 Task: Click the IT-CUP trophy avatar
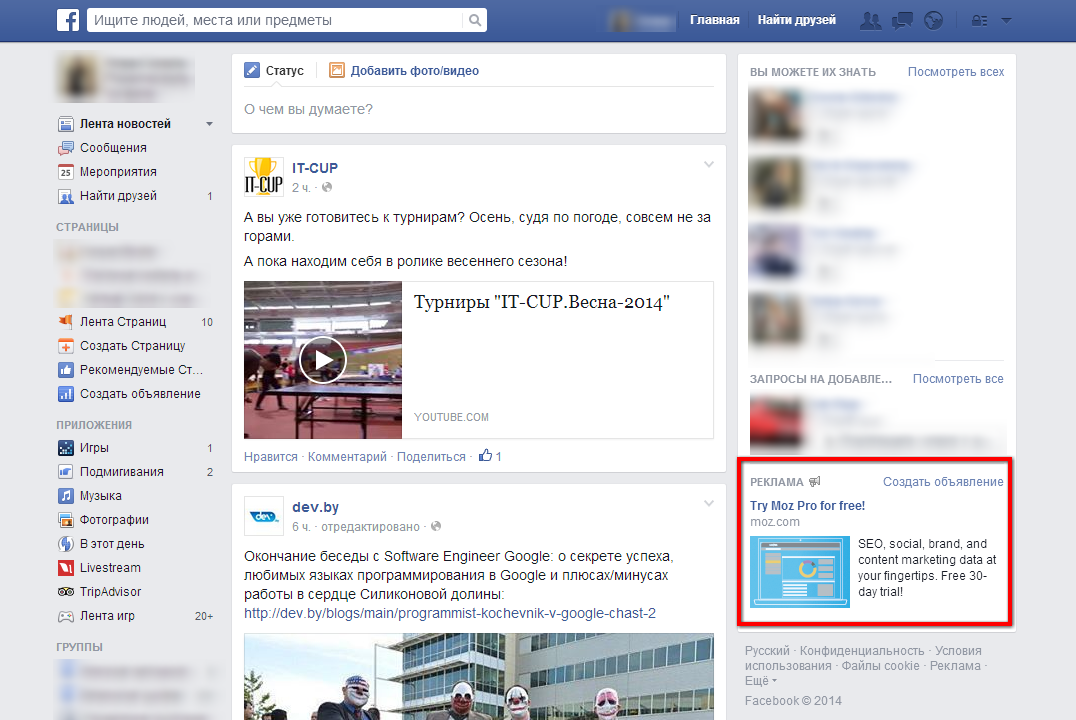(x=264, y=176)
